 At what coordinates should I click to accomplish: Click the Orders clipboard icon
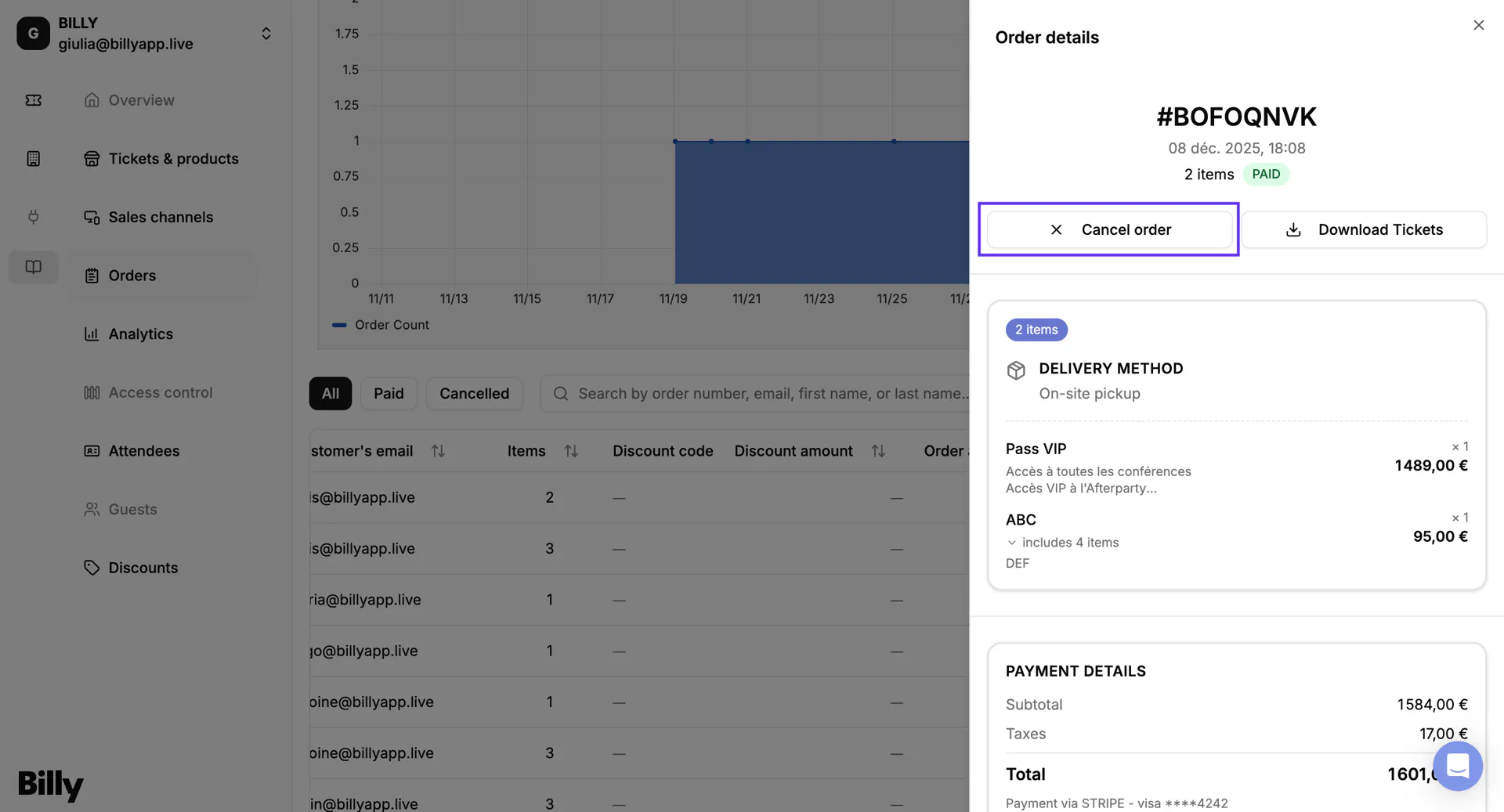click(92, 276)
